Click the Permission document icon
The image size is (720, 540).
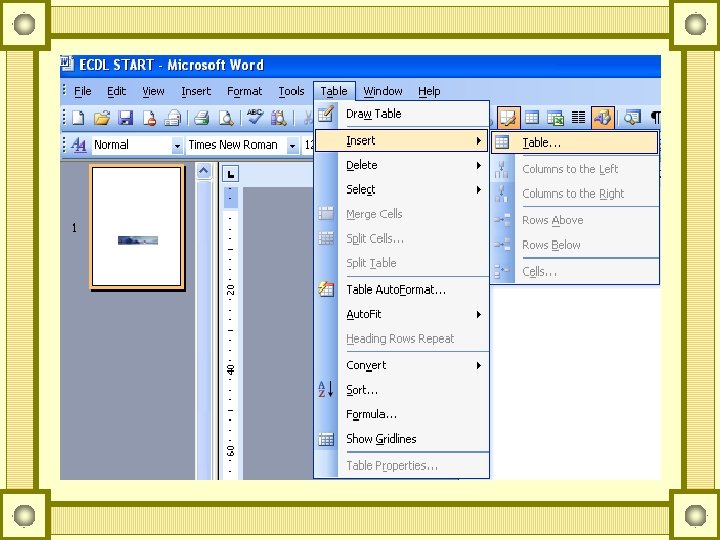click(x=149, y=118)
